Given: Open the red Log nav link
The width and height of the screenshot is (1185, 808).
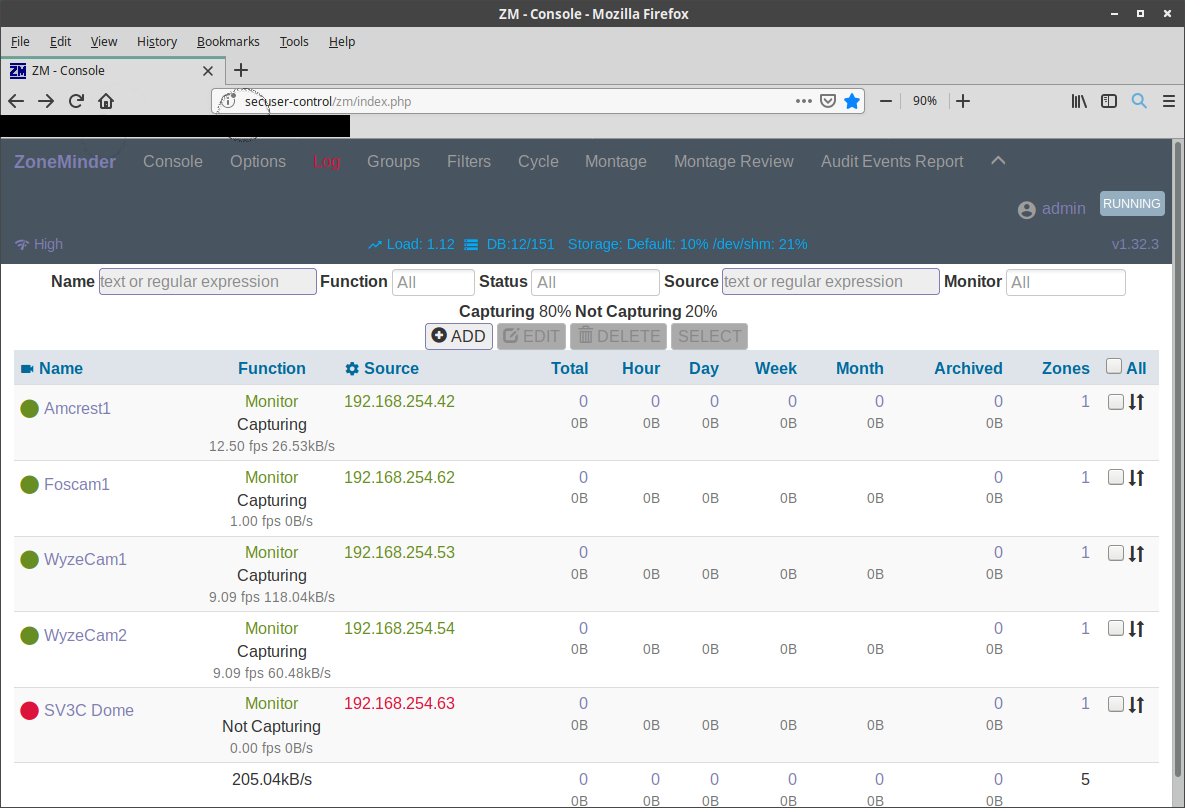Looking at the screenshot, I should point(326,162).
